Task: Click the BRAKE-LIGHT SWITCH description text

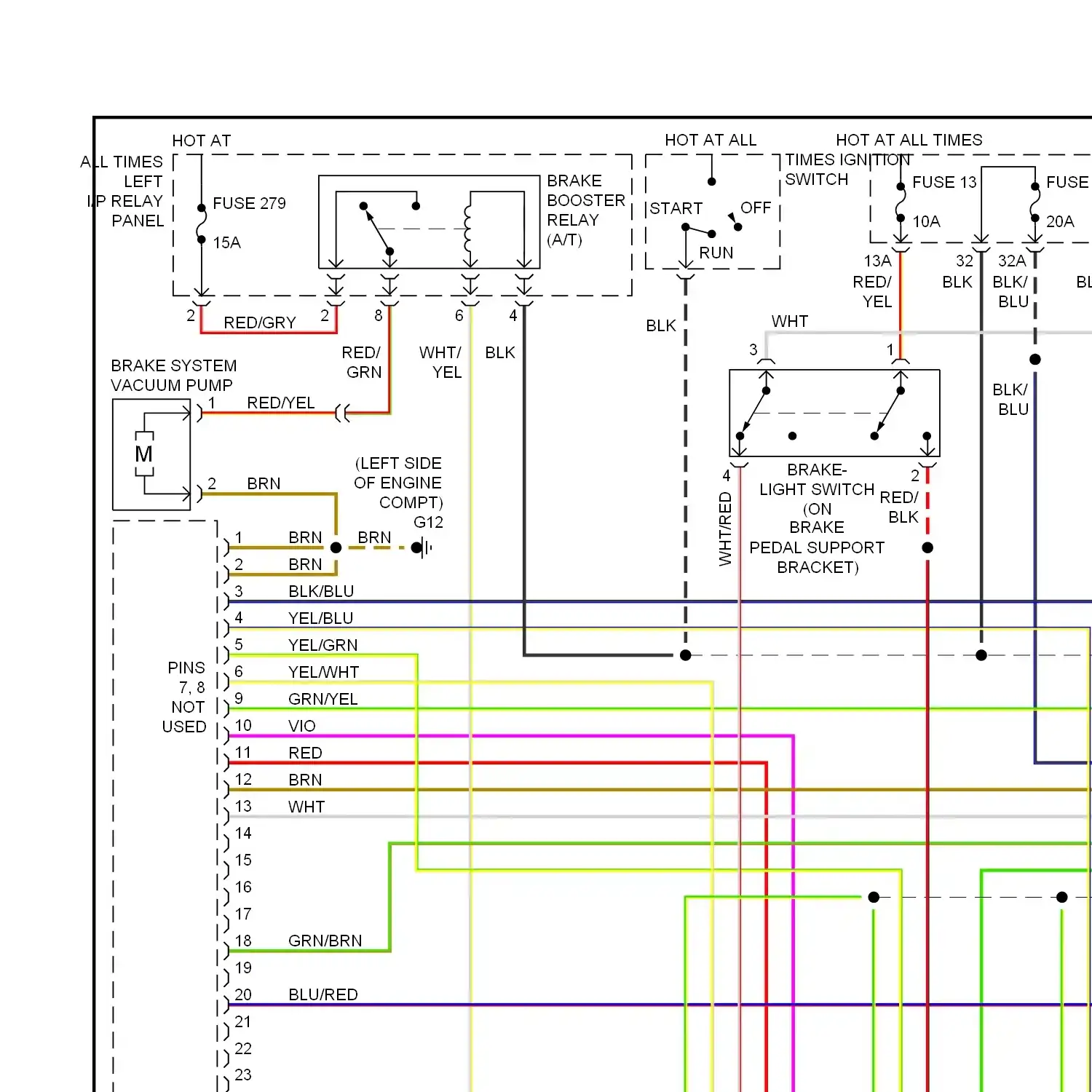Action: (x=817, y=518)
